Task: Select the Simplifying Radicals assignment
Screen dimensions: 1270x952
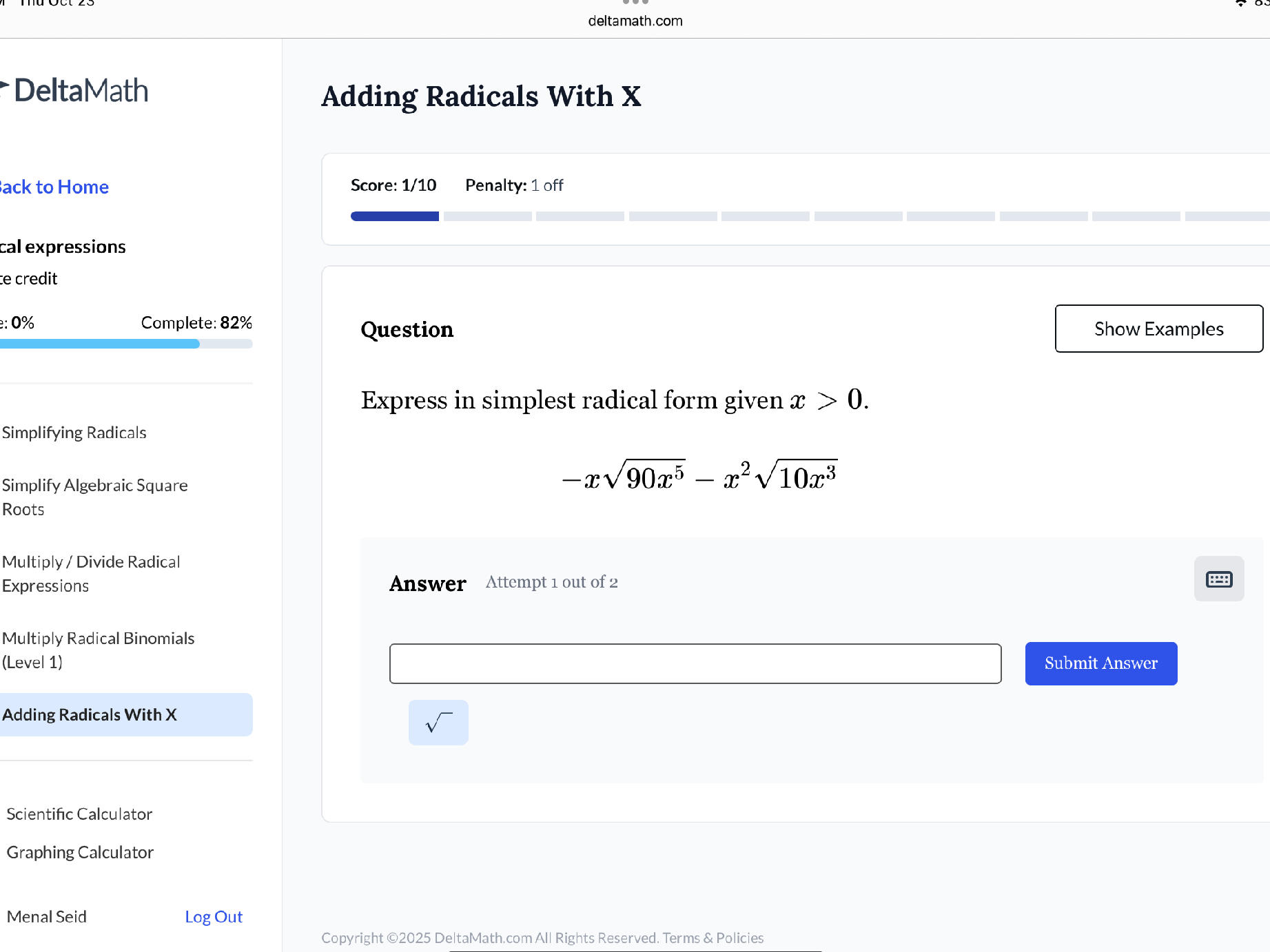Action: click(74, 432)
